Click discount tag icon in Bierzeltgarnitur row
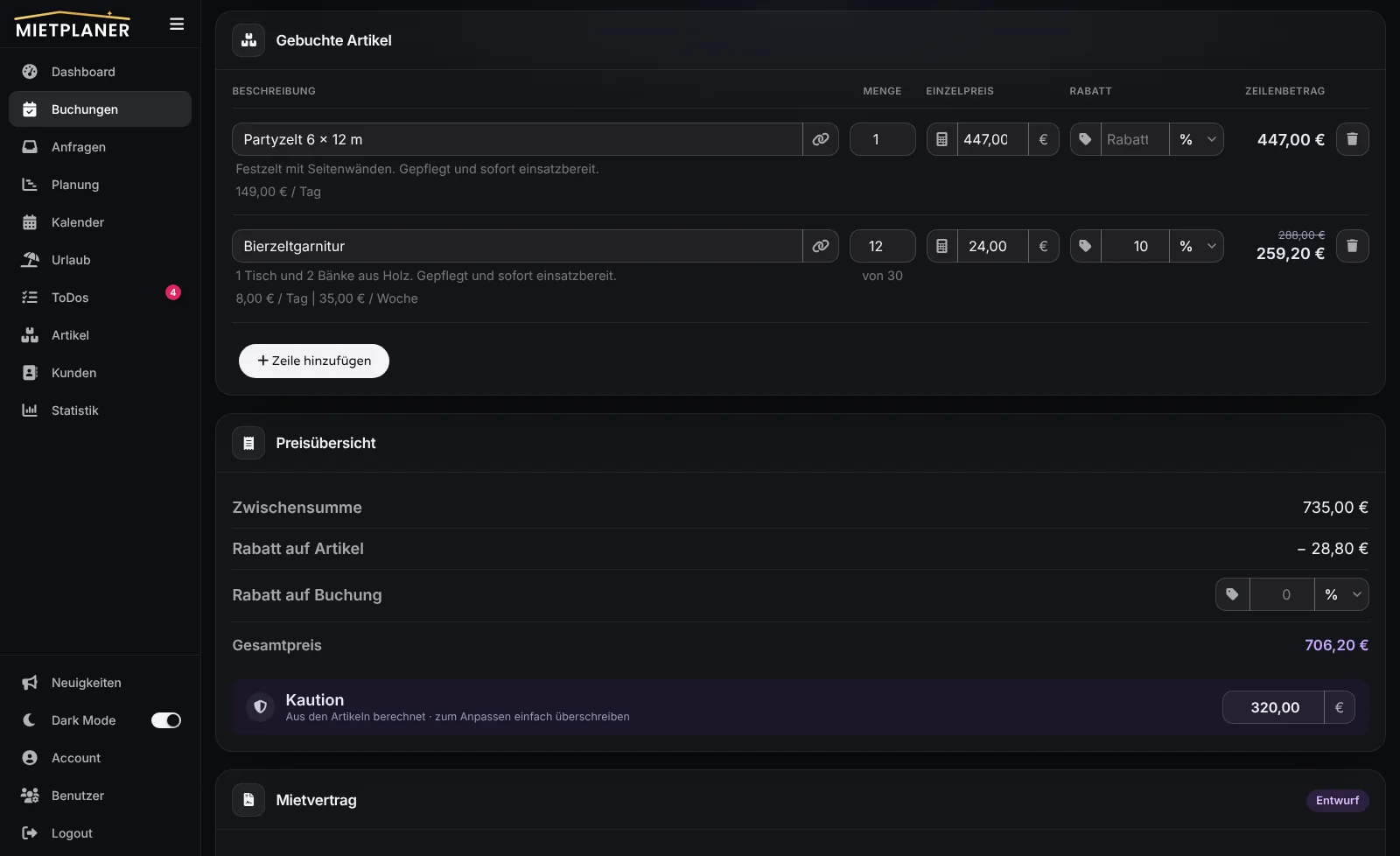The width and height of the screenshot is (1400, 856). click(x=1086, y=246)
